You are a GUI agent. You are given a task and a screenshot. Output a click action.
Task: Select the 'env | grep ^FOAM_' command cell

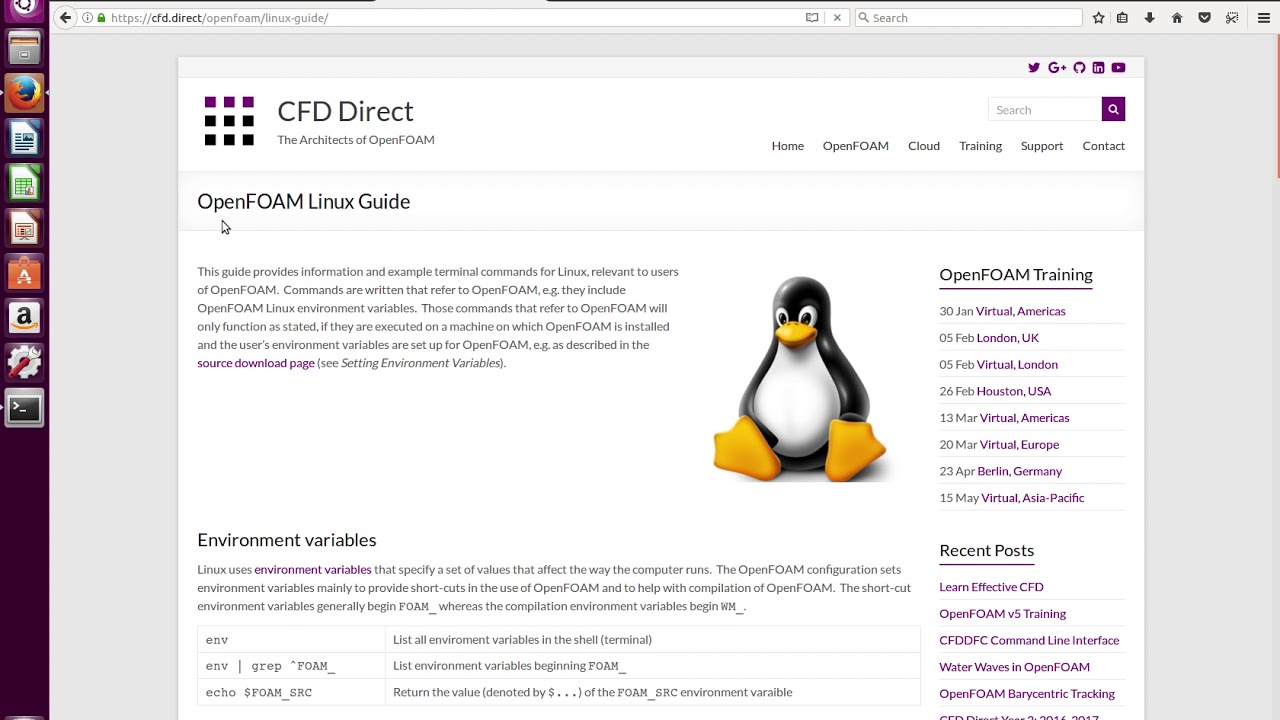pos(291,666)
